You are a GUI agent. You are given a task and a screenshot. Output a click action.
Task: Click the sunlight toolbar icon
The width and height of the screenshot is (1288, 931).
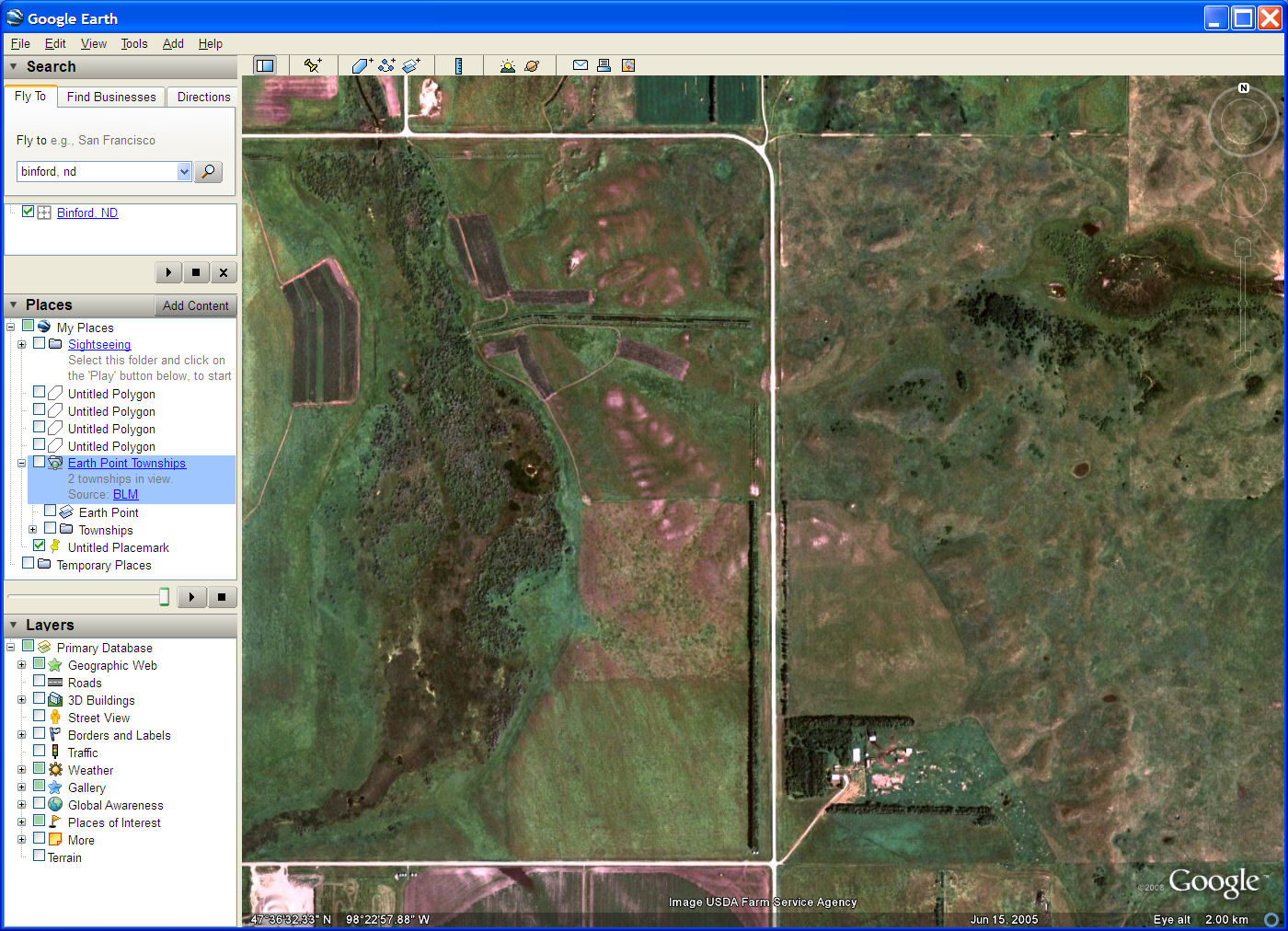pyautogui.click(x=507, y=65)
